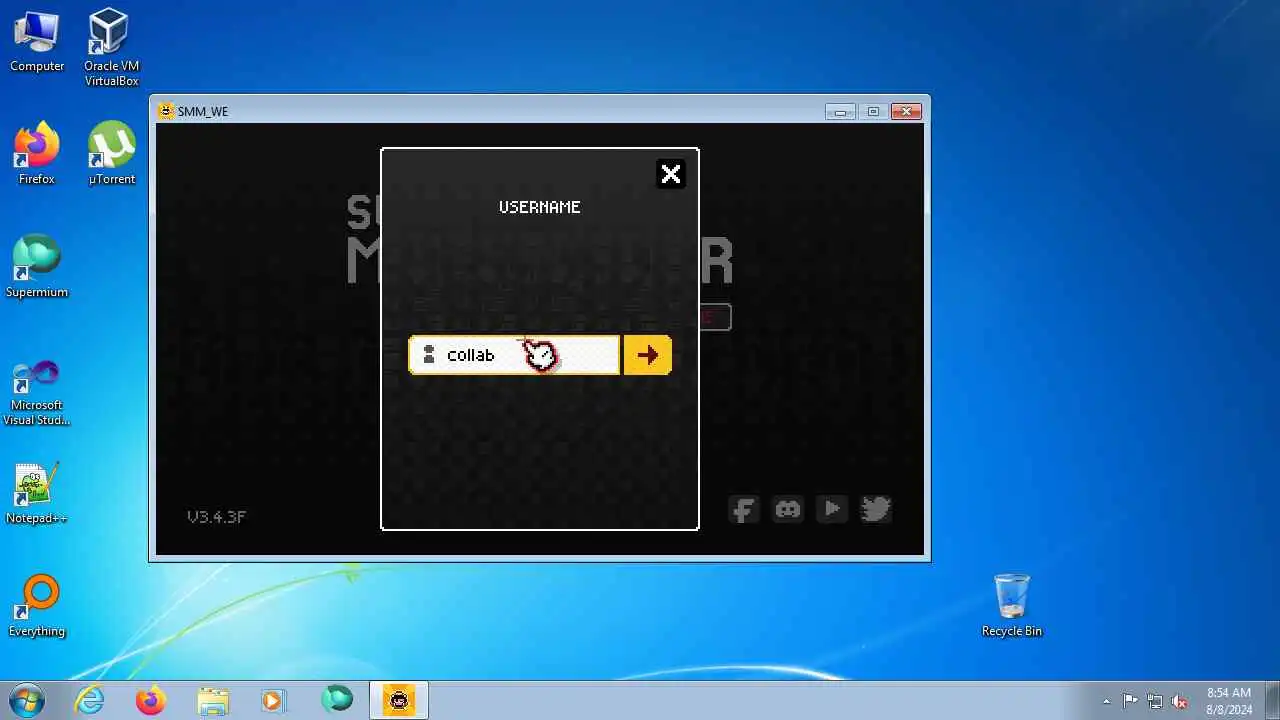Select the Firefox desktop shortcut
The height and width of the screenshot is (720, 1280).
coord(37,154)
